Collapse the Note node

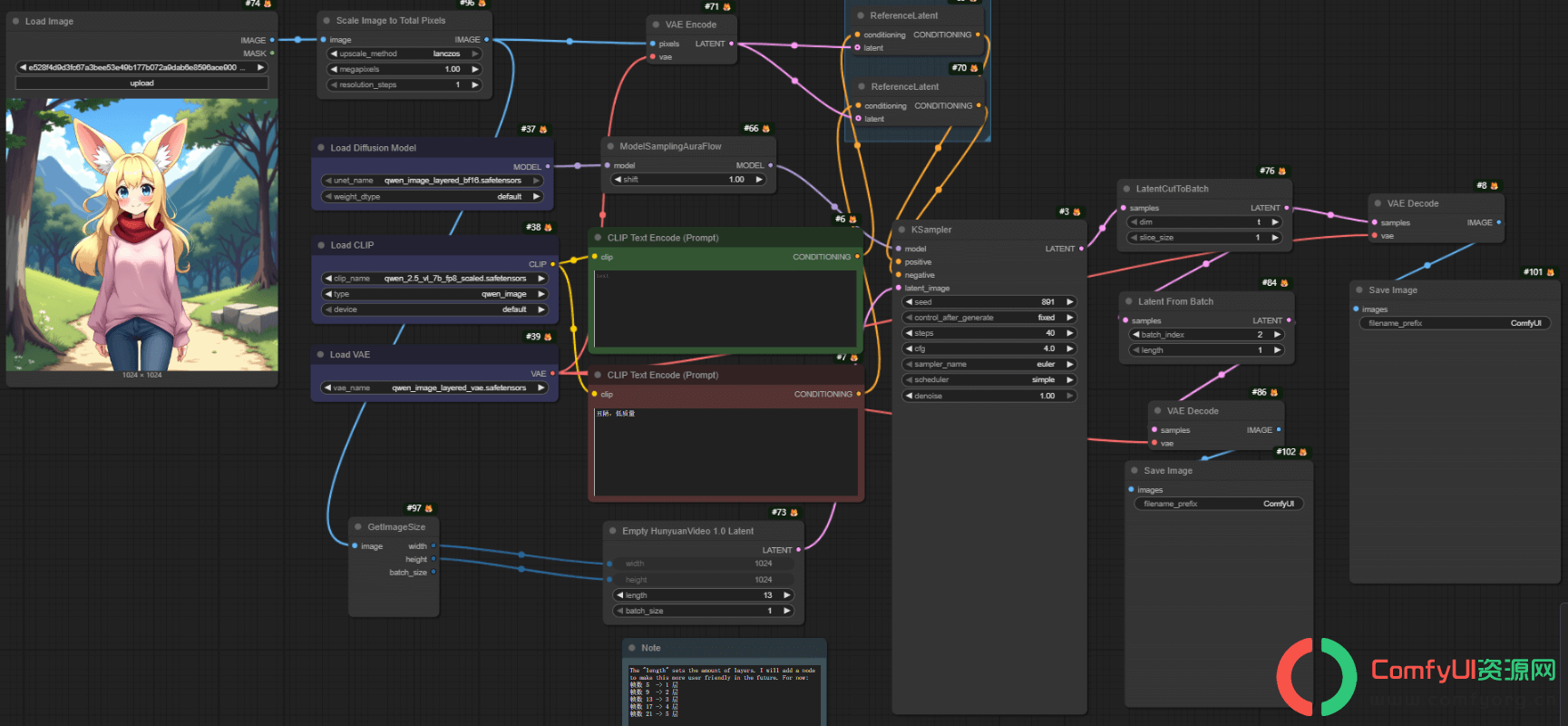(x=632, y=648)
